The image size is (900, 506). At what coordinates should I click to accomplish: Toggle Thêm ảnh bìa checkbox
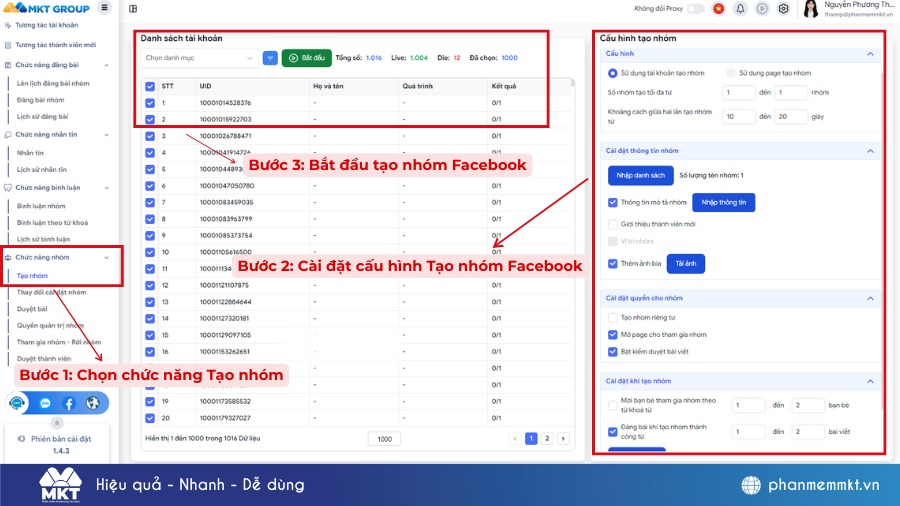[x=612, y=263]
